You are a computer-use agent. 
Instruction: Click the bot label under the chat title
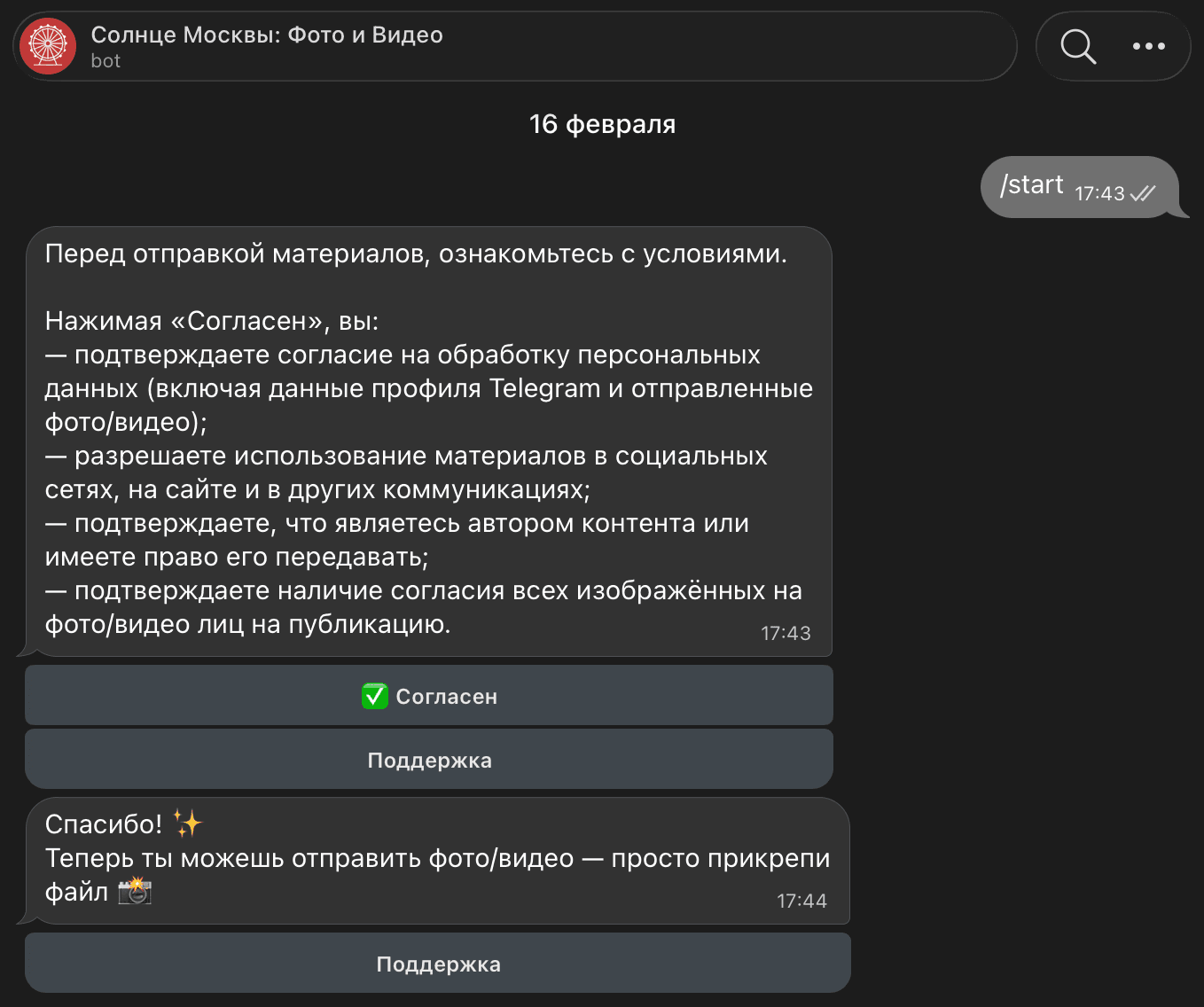[106, 61]
